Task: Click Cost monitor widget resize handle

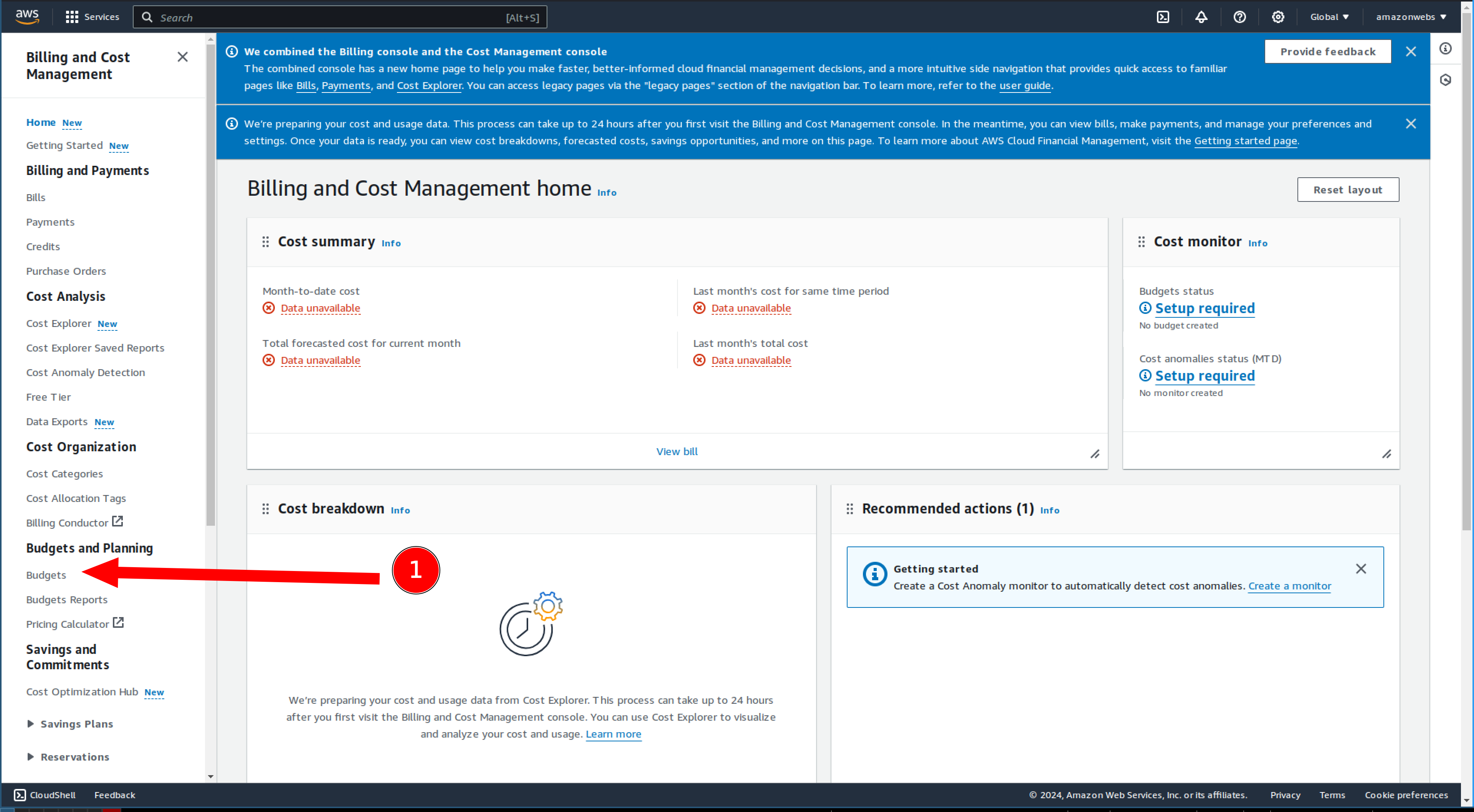Action: 1386,454
